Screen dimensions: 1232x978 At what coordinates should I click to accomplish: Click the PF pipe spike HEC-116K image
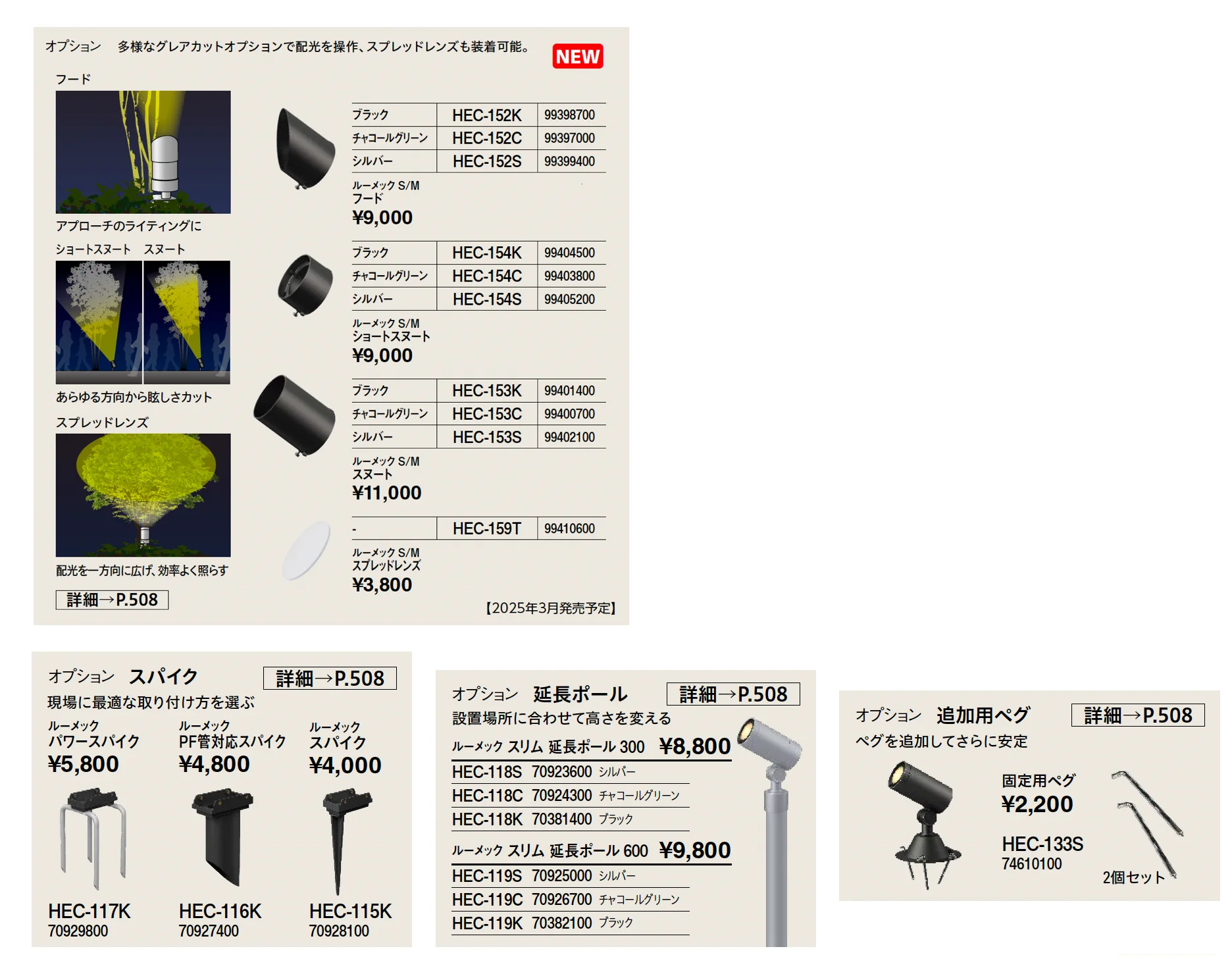(x=222, y=837)
